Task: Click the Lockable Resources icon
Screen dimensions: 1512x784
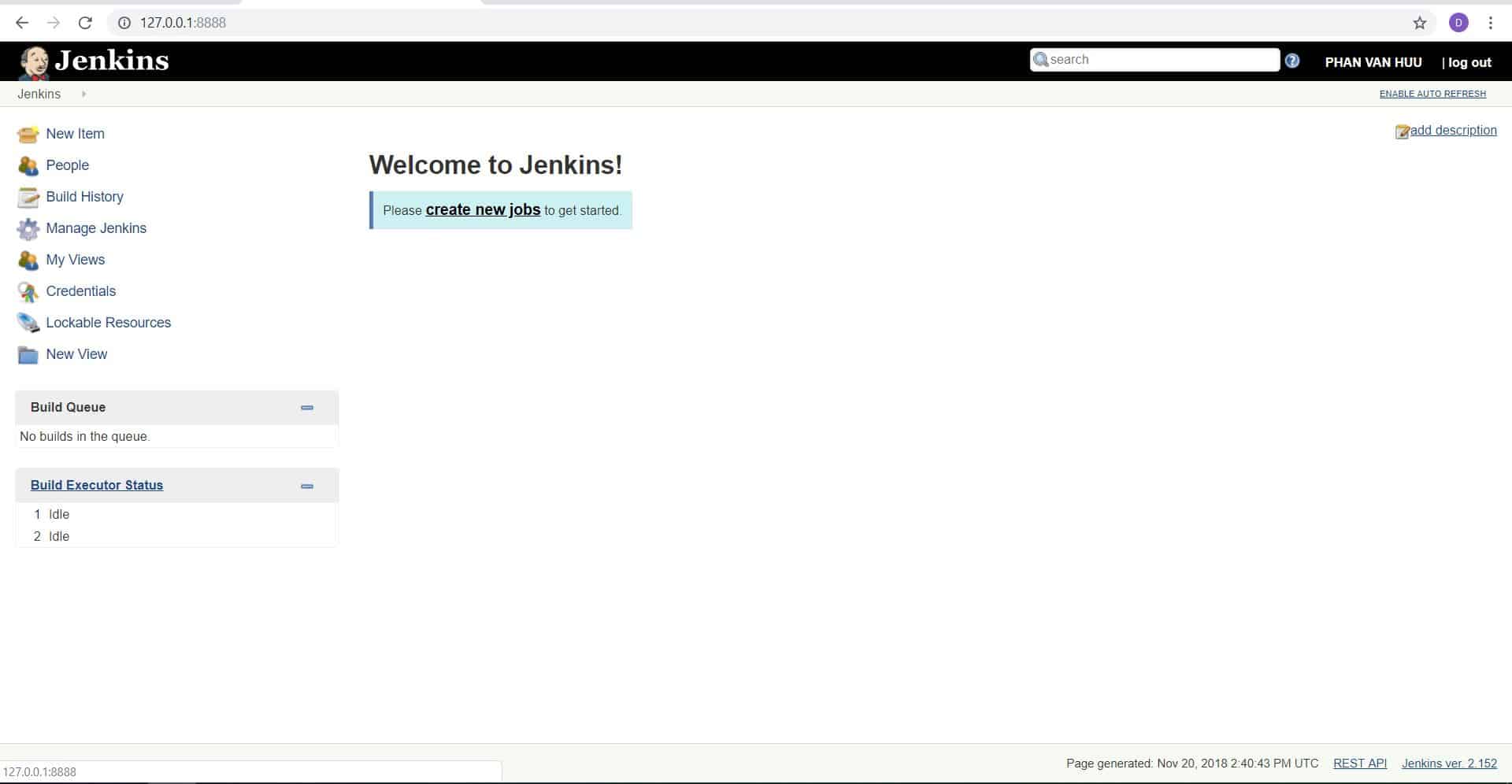Action: 28,323
